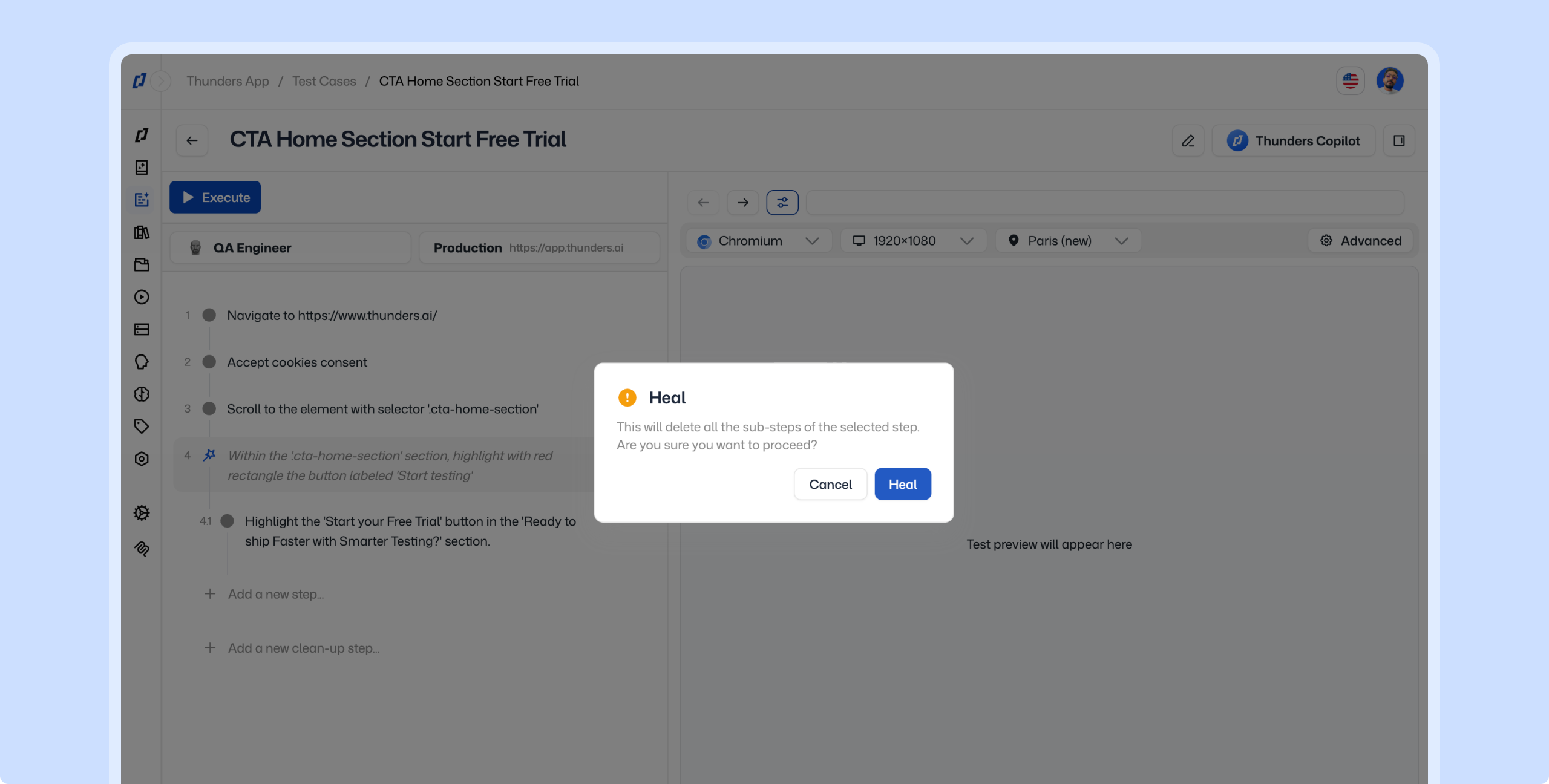1549x784 pixels.
Task: Toggle browser settings sliders icon
Action: click(x=782, y=203)
